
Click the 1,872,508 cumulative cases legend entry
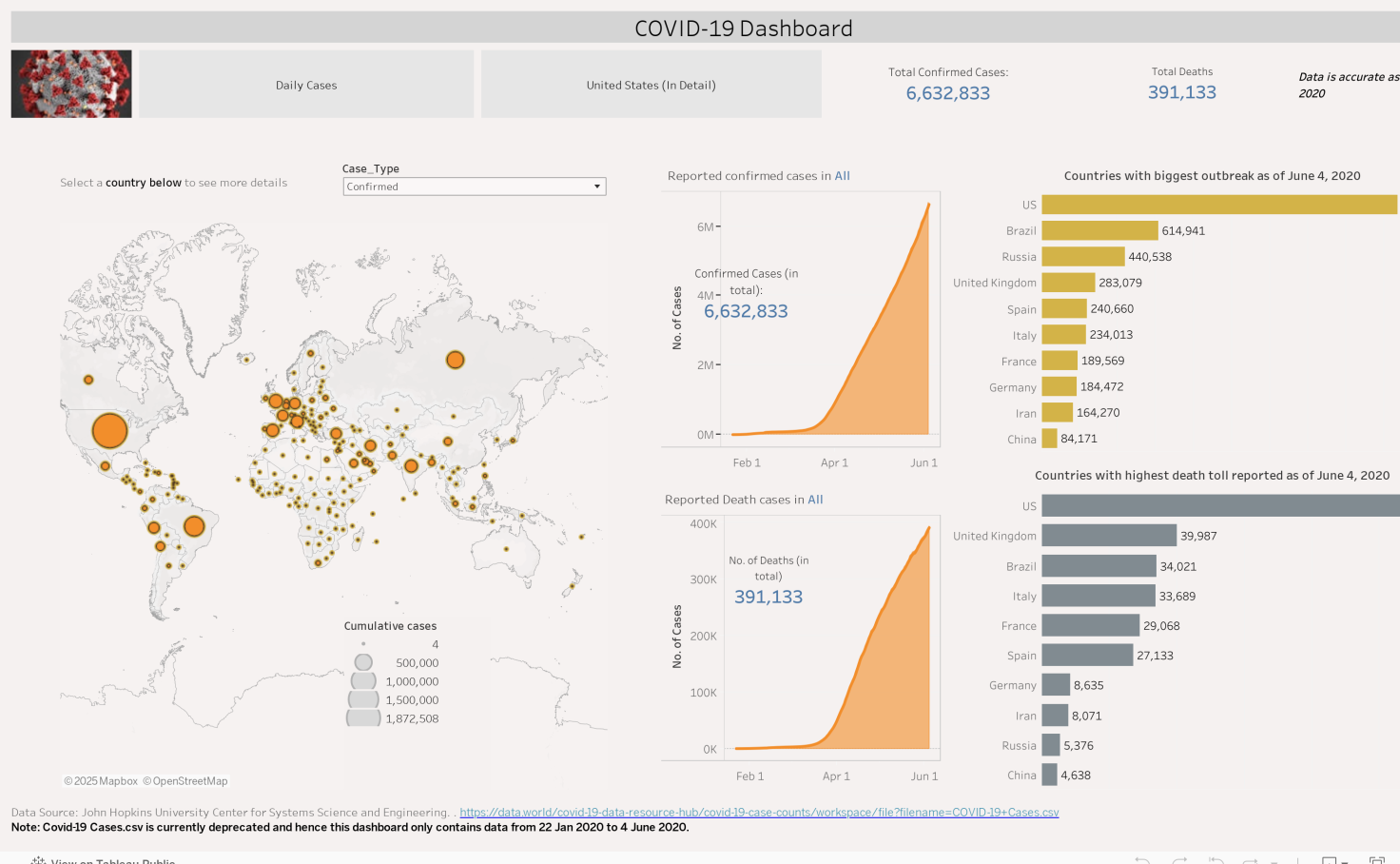coord(393,718)
